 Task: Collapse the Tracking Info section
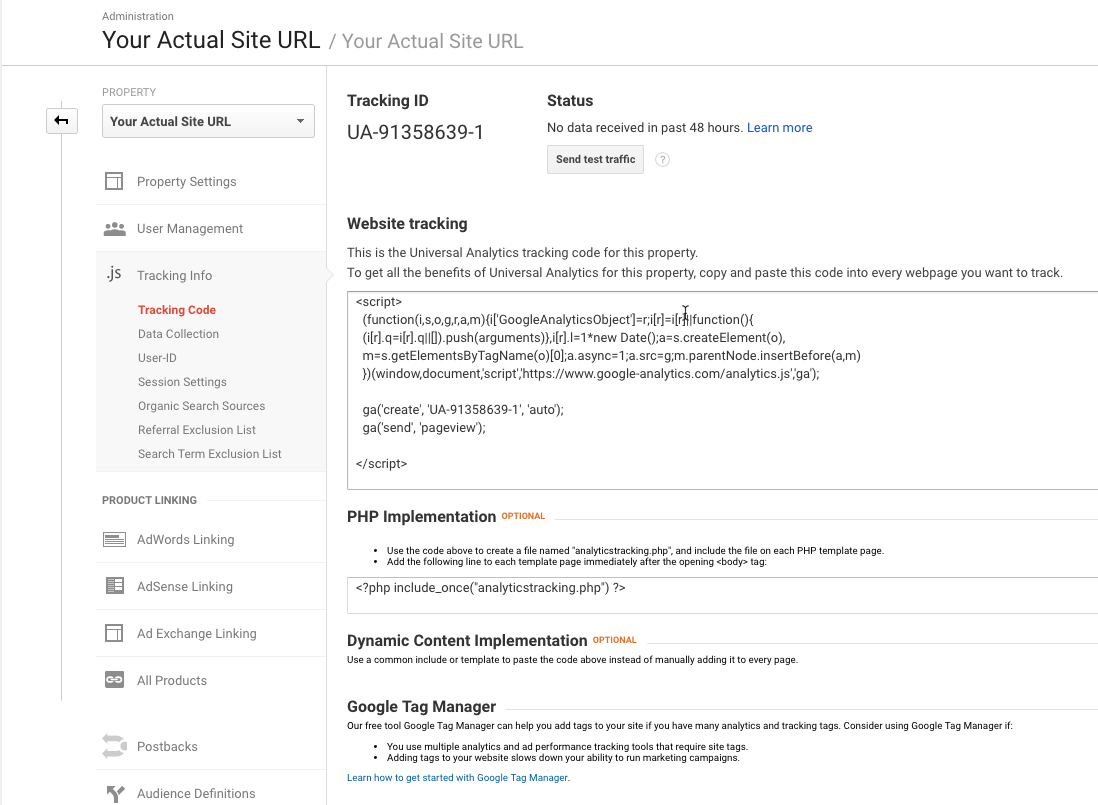tap(174, 276)
